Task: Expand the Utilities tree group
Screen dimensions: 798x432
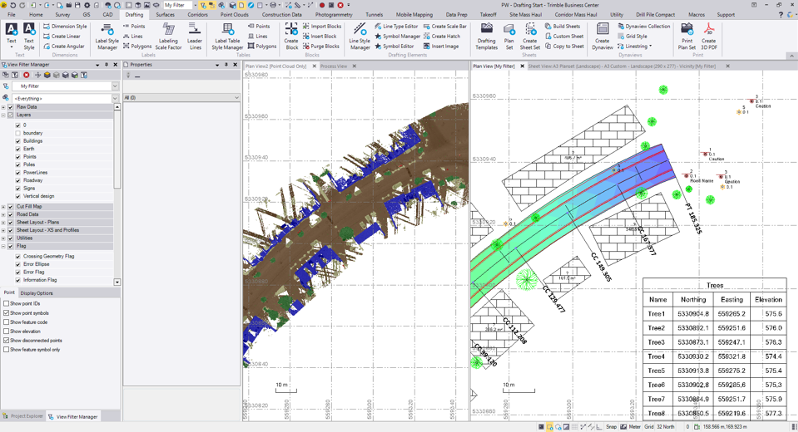Action: (4, 238)
